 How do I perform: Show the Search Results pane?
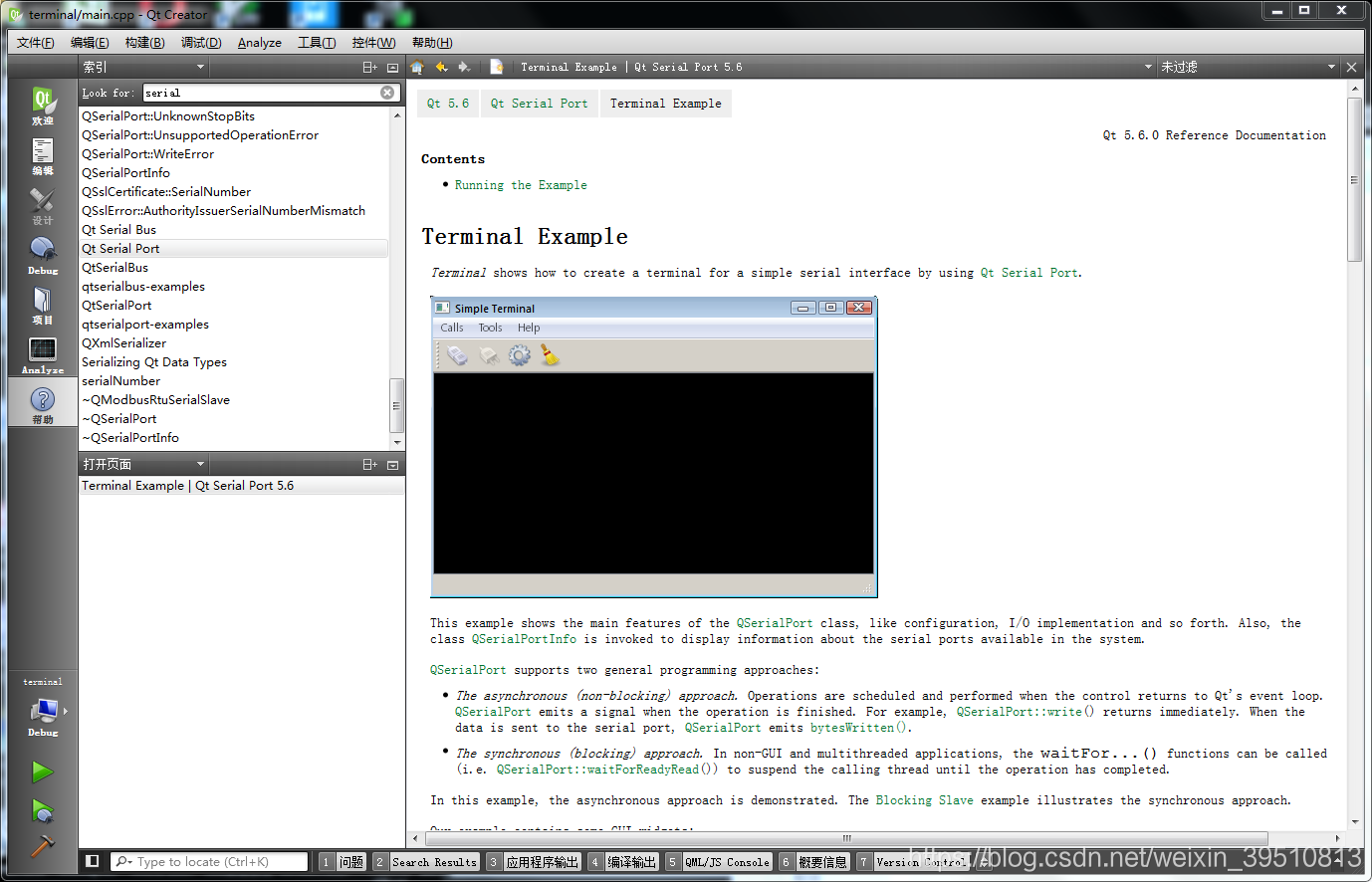[x=426, y=862]
